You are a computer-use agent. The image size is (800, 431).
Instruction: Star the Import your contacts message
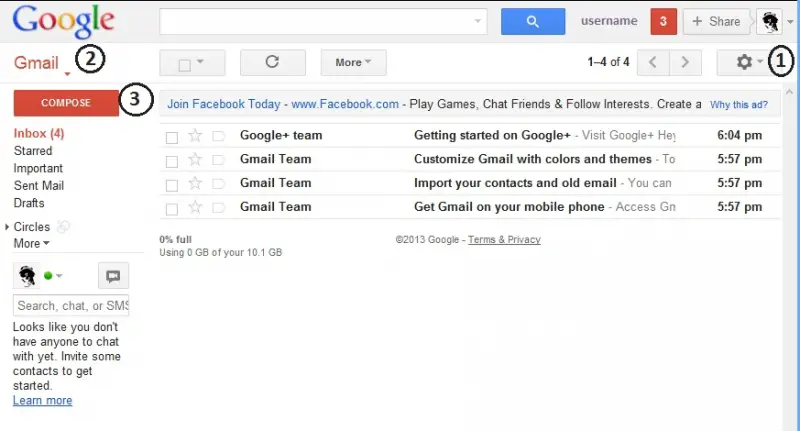(x=195, y=183)
